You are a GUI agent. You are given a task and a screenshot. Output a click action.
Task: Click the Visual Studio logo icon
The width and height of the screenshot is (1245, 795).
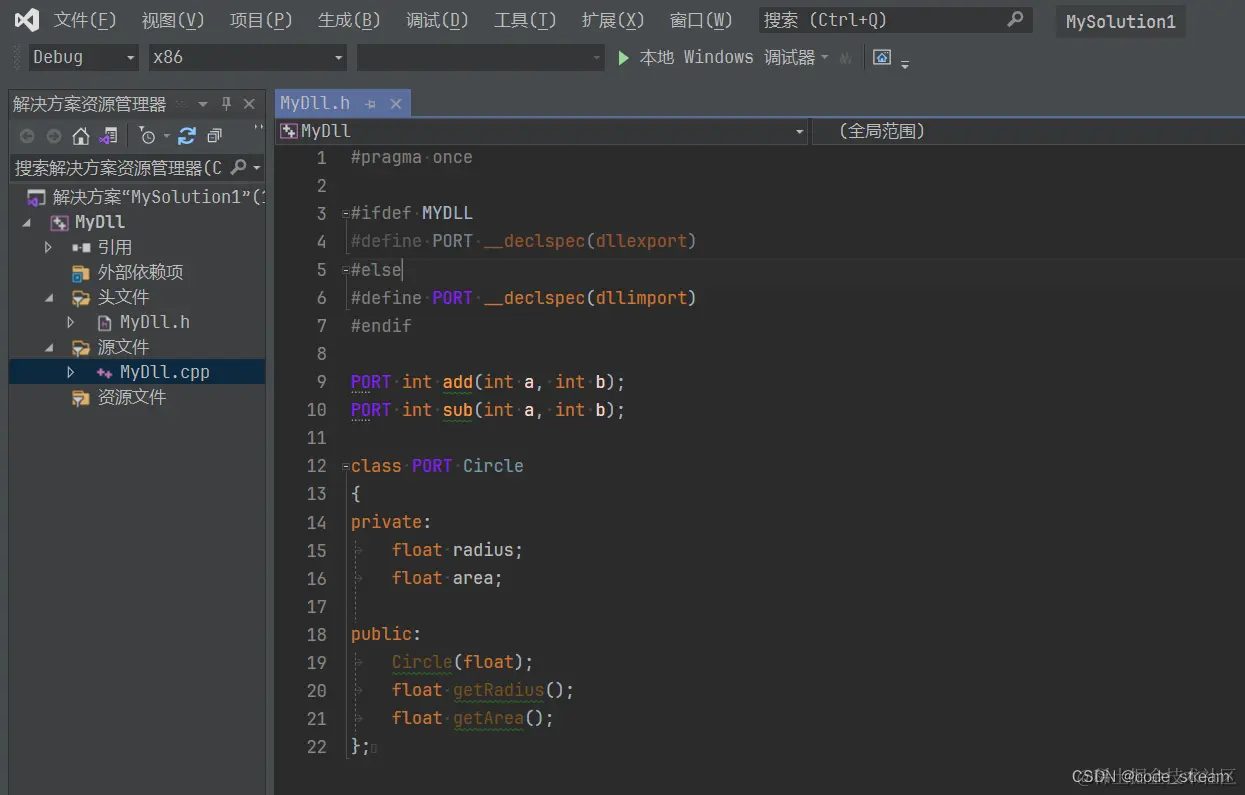click(27, 20)
